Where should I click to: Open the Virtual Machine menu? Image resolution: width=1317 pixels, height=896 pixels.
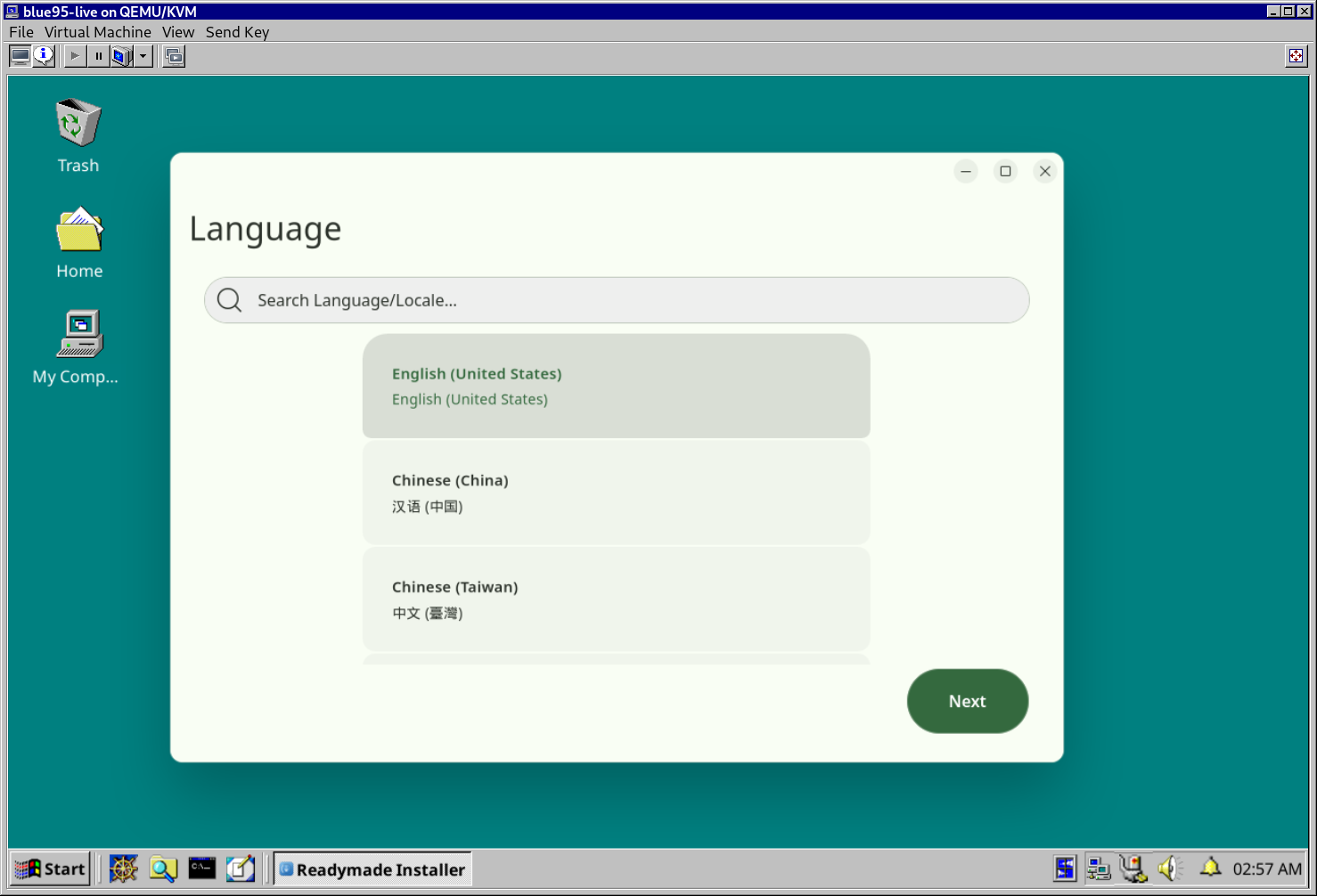[x=98, y=32]
